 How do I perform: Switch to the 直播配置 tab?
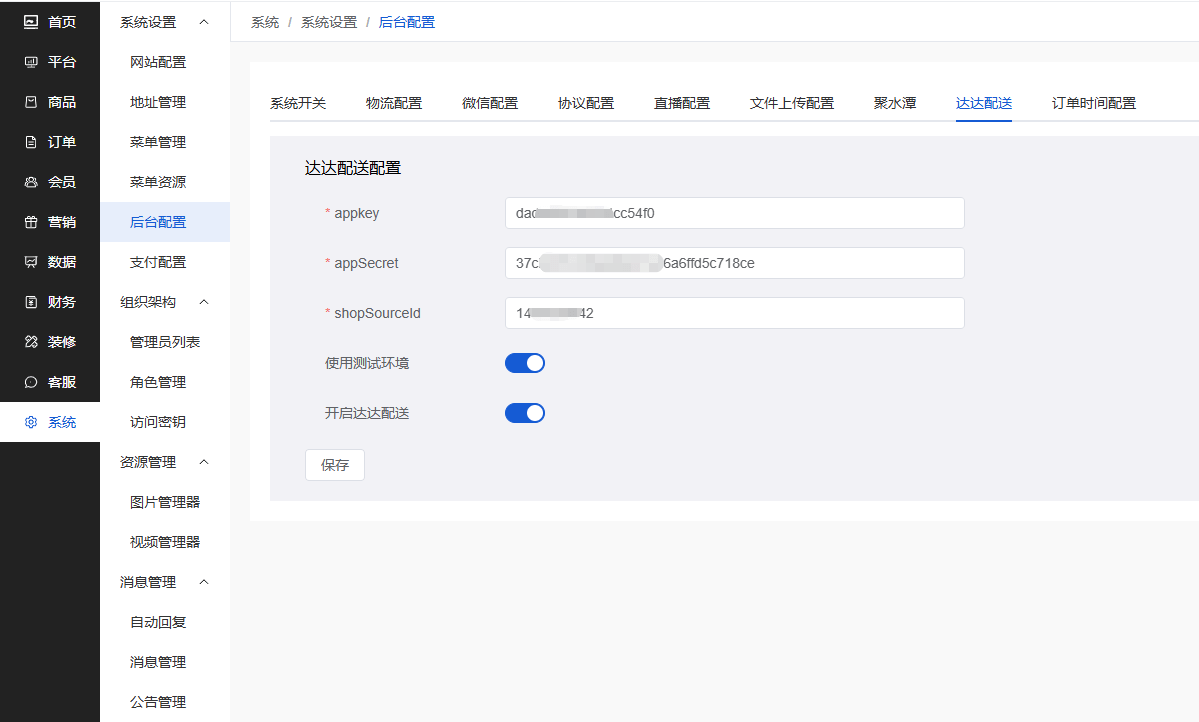[x=682, y=103]
